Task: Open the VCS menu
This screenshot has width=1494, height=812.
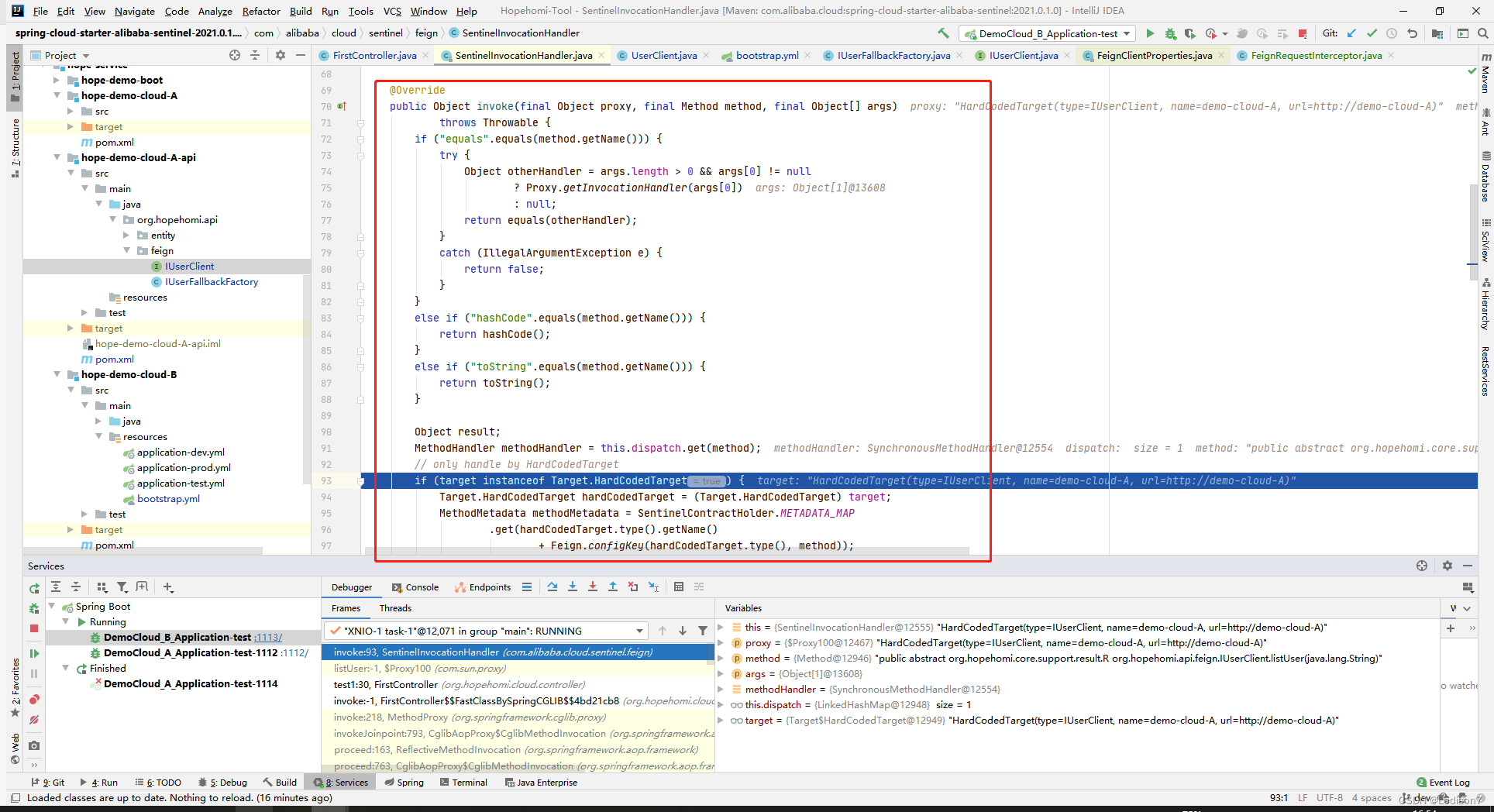Action: [x=392, y=11]
